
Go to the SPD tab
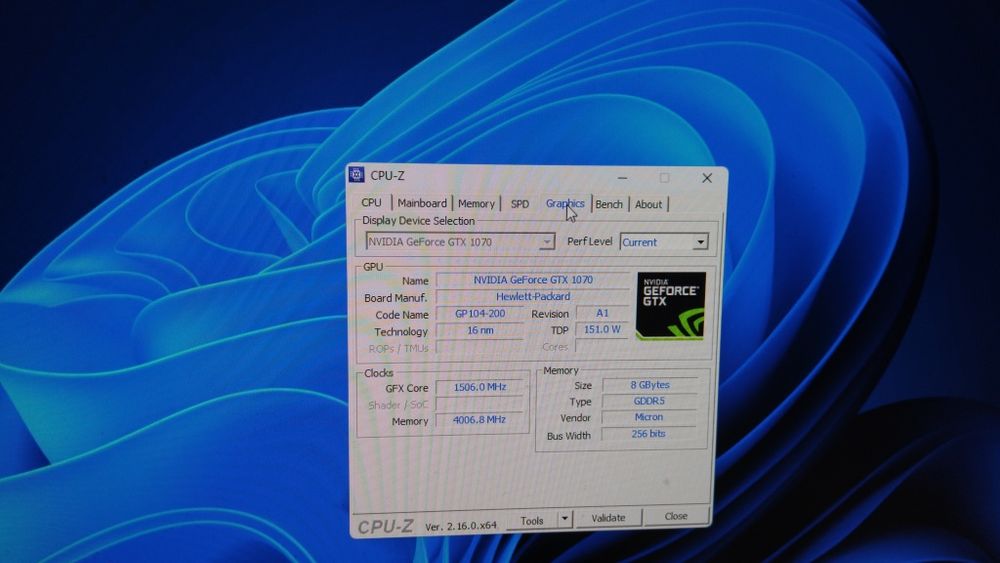coord(520,204)
